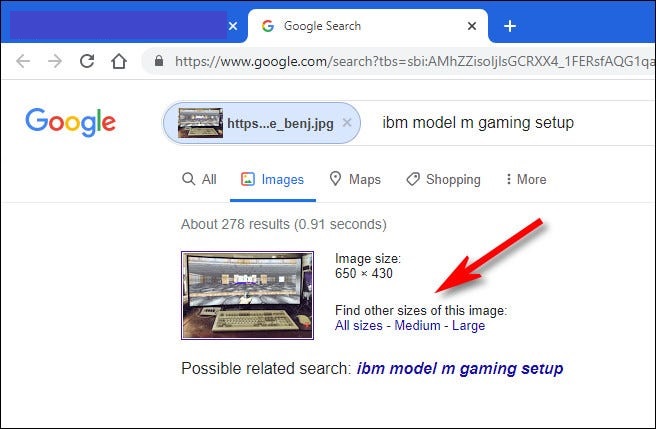Image resolution: width=656 pixels, height=429 pixels.
Task: Click the All sizes link
Action: pos(359,326)
